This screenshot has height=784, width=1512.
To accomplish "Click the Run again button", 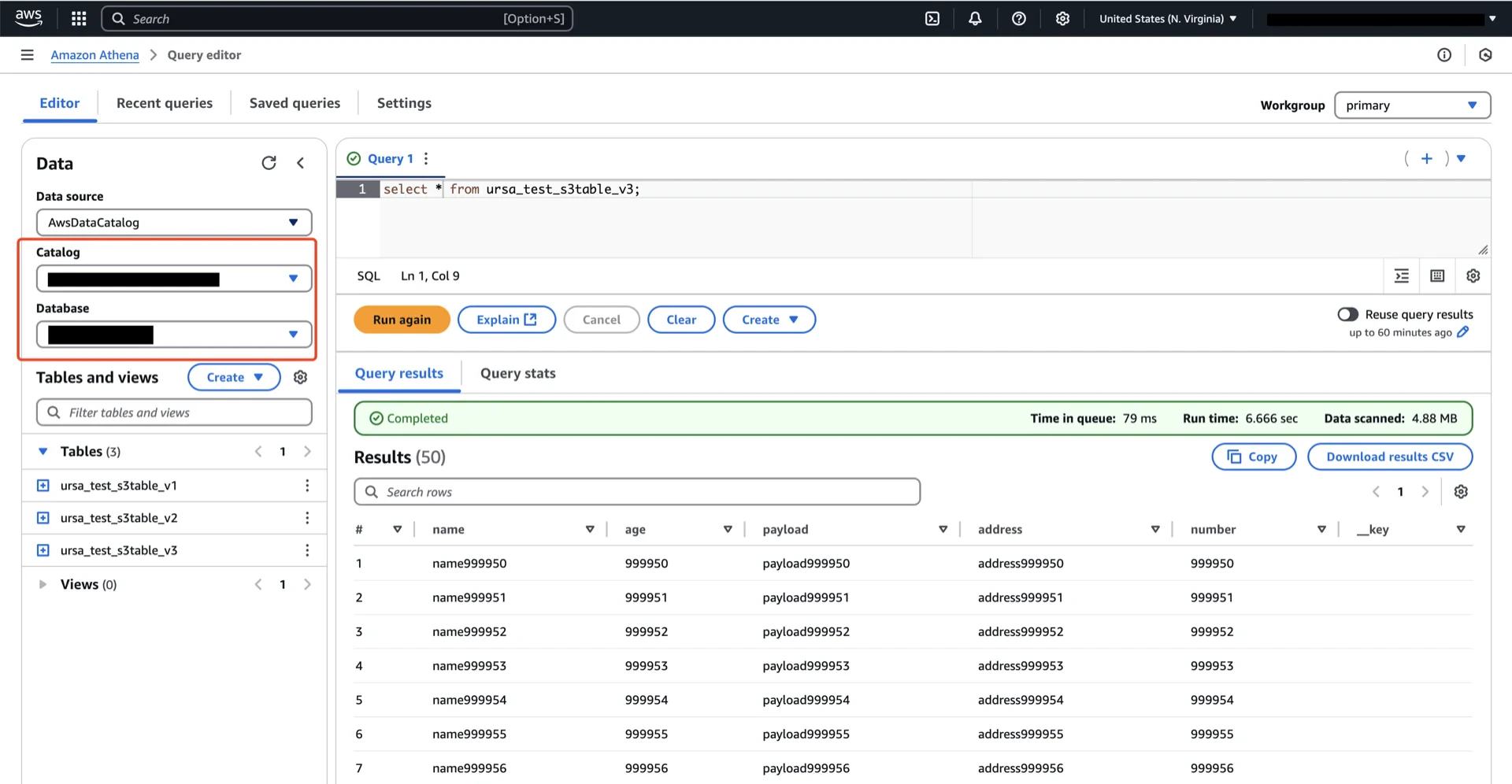I will [x=402, y=320].
